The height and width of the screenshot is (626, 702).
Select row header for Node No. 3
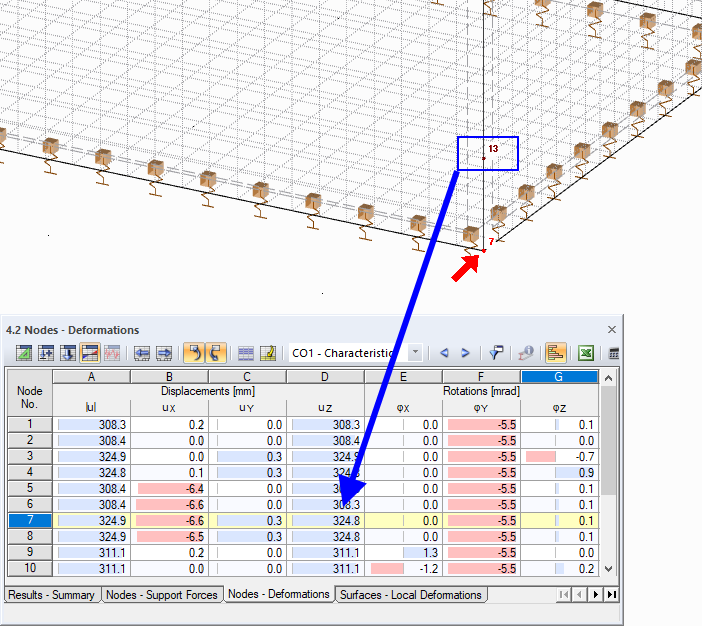pos(30,456)
